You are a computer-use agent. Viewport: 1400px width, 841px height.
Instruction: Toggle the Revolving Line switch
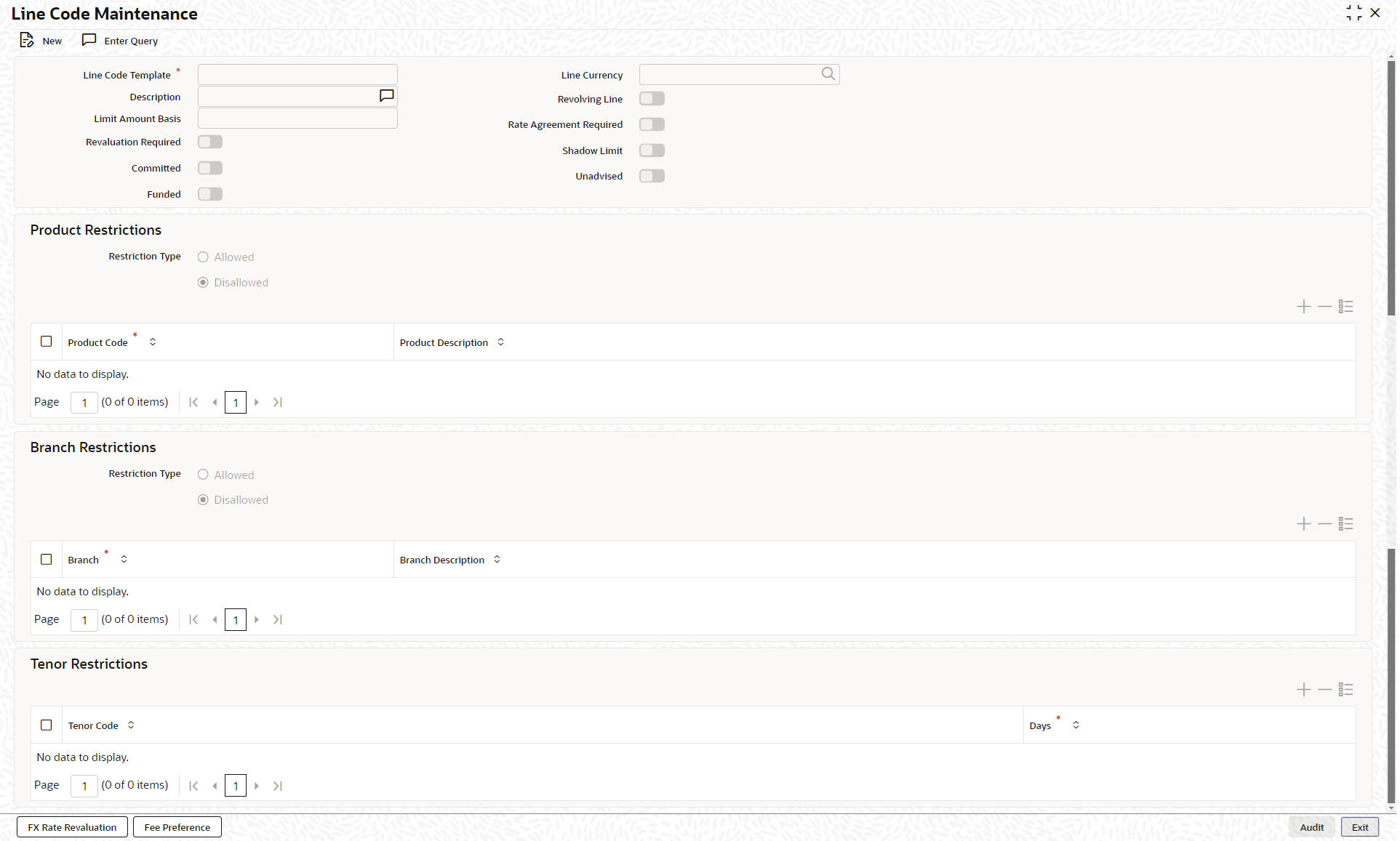pos(652,99)
